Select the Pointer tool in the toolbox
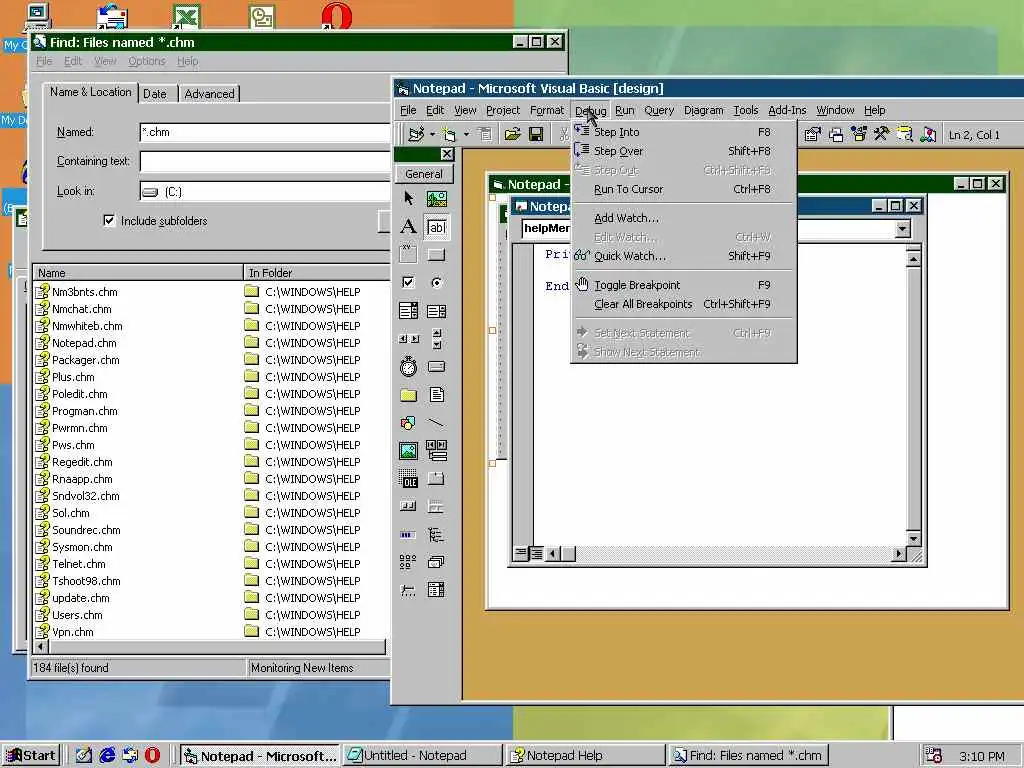The height and width of the screenshot is (768, 1024). click(409, 198)
